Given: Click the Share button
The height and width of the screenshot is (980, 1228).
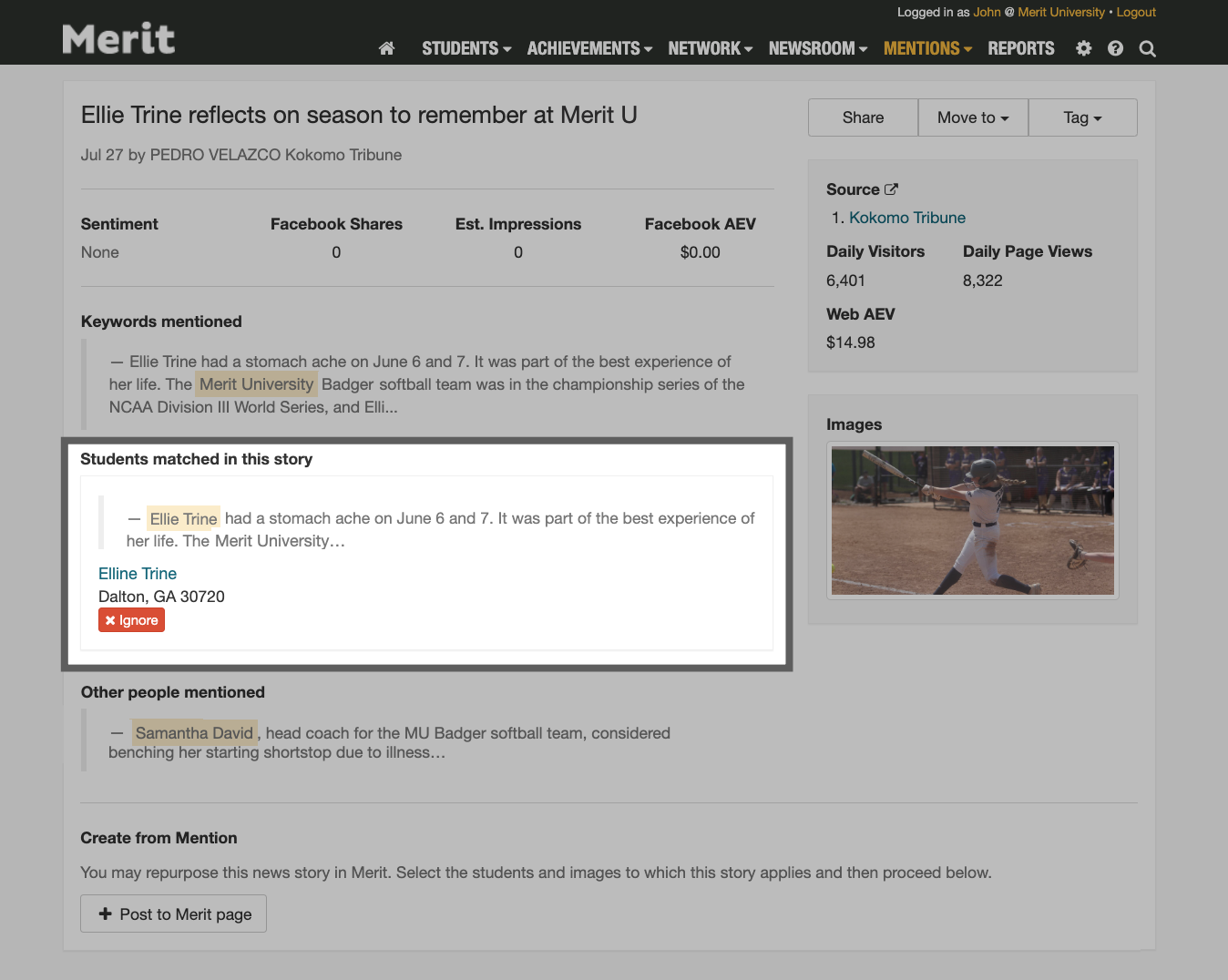Looking at the screenshot, I should tap(863, 117).
